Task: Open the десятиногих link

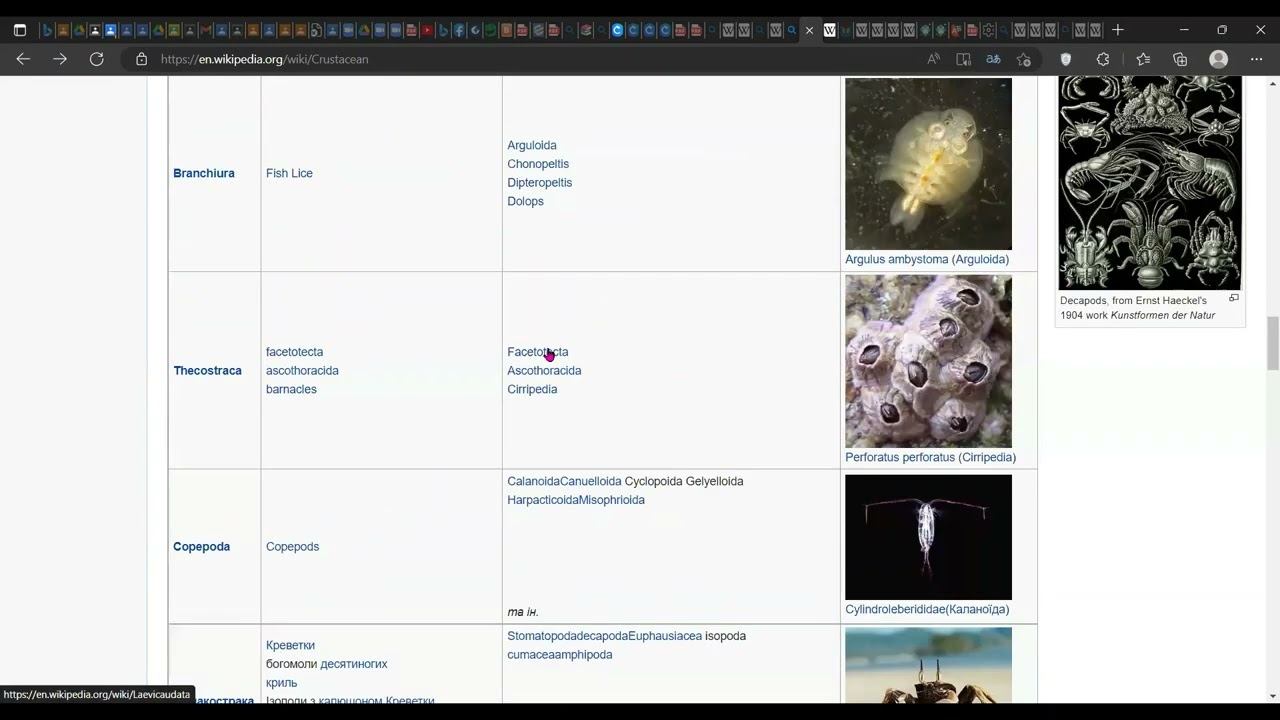Action: point(354,664)
